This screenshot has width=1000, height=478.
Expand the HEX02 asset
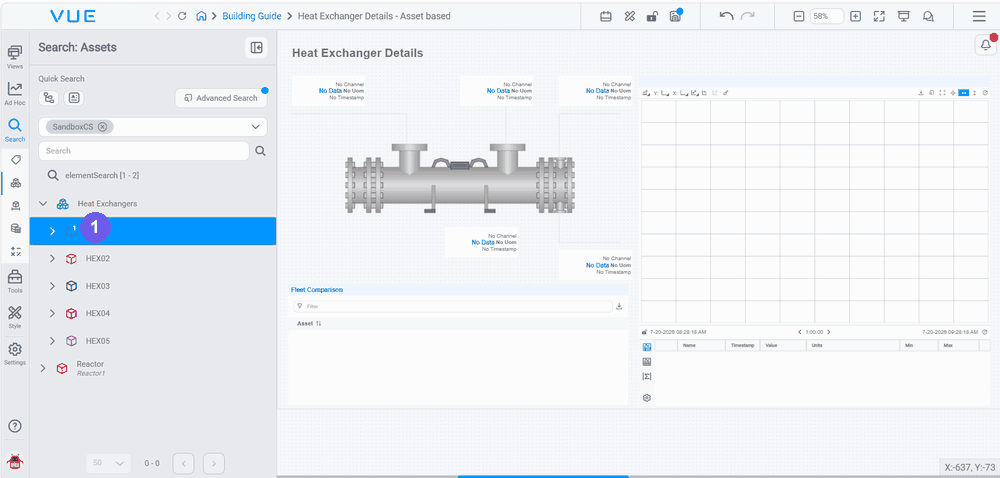pos(52,259)
